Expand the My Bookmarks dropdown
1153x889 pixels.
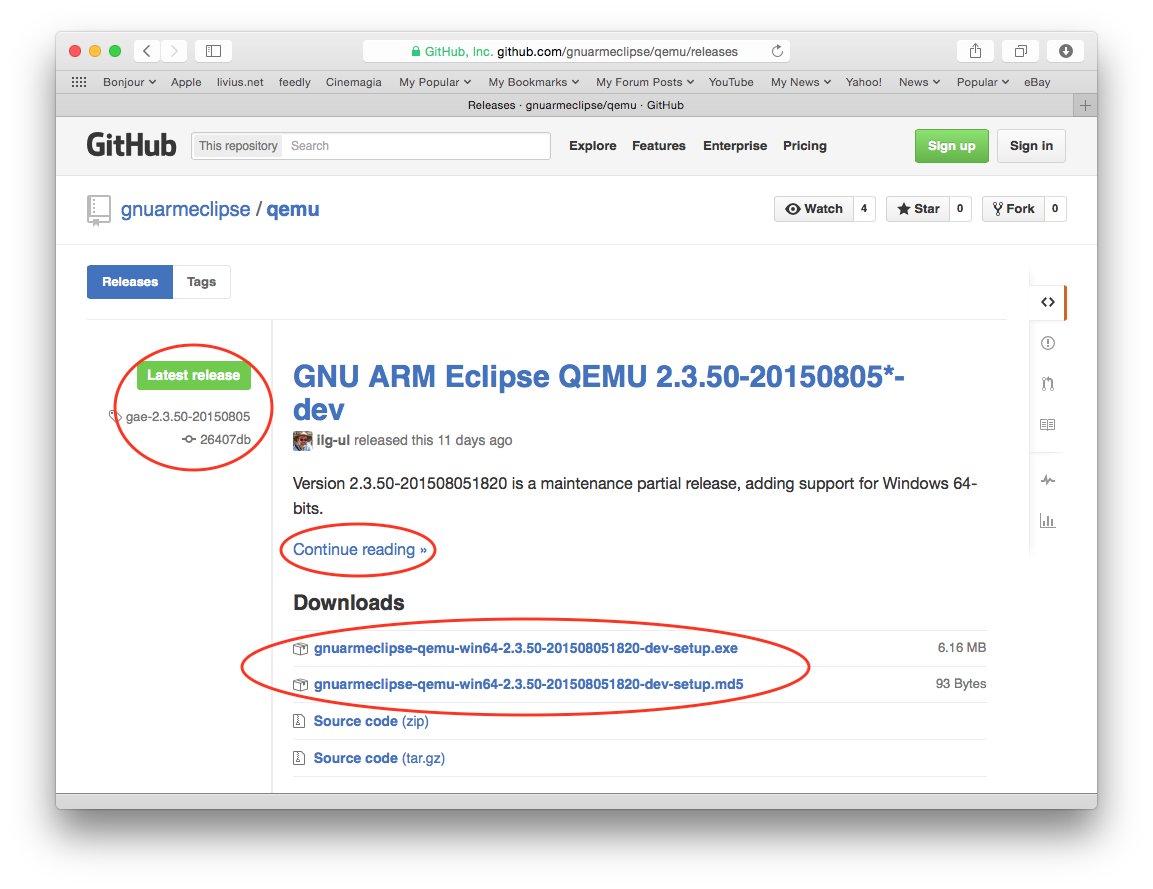point(534,82)
